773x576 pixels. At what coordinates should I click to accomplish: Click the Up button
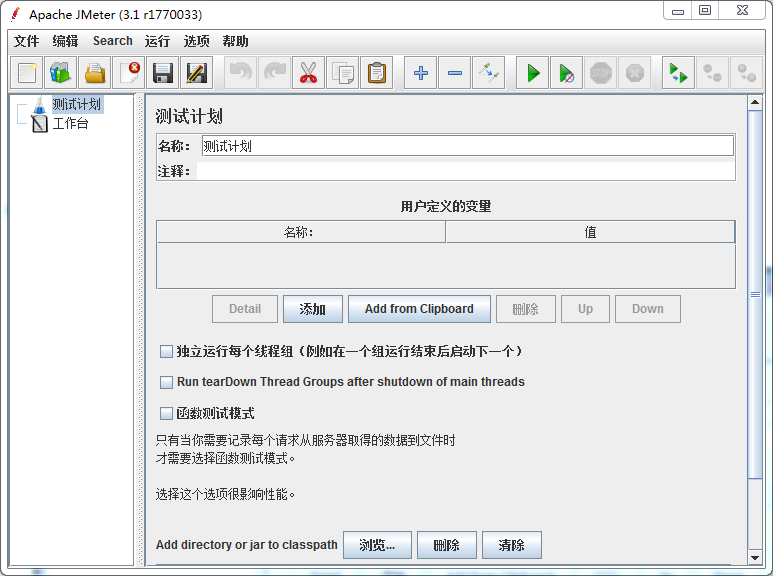pos(585,309)
